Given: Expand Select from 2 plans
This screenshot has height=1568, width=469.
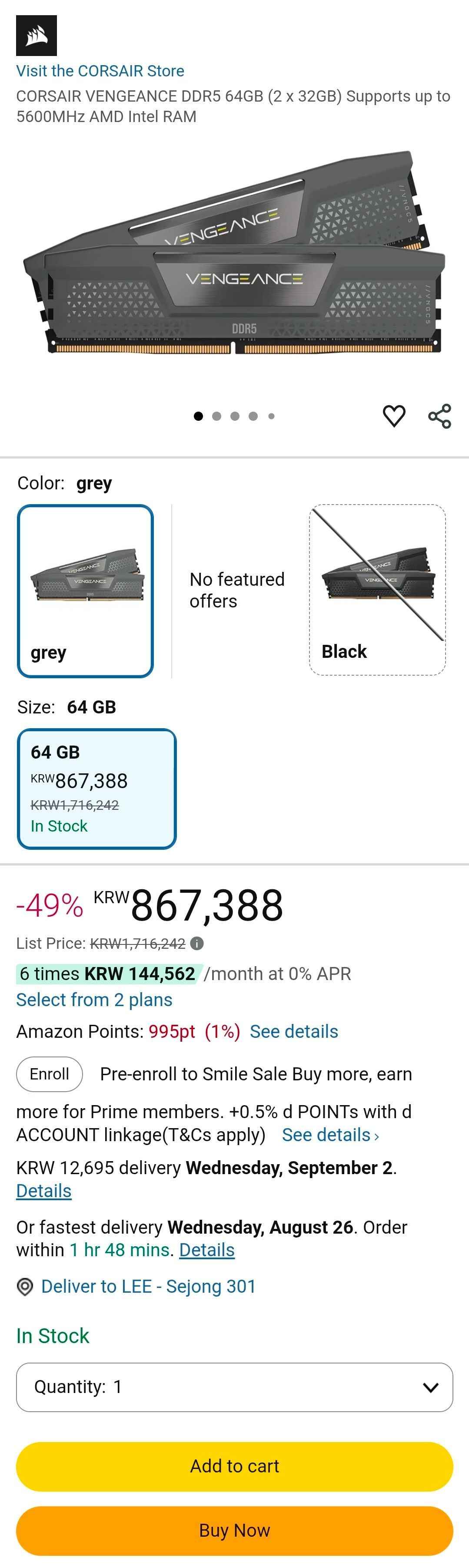Looking at the screenshot, I should (94, 1000).
